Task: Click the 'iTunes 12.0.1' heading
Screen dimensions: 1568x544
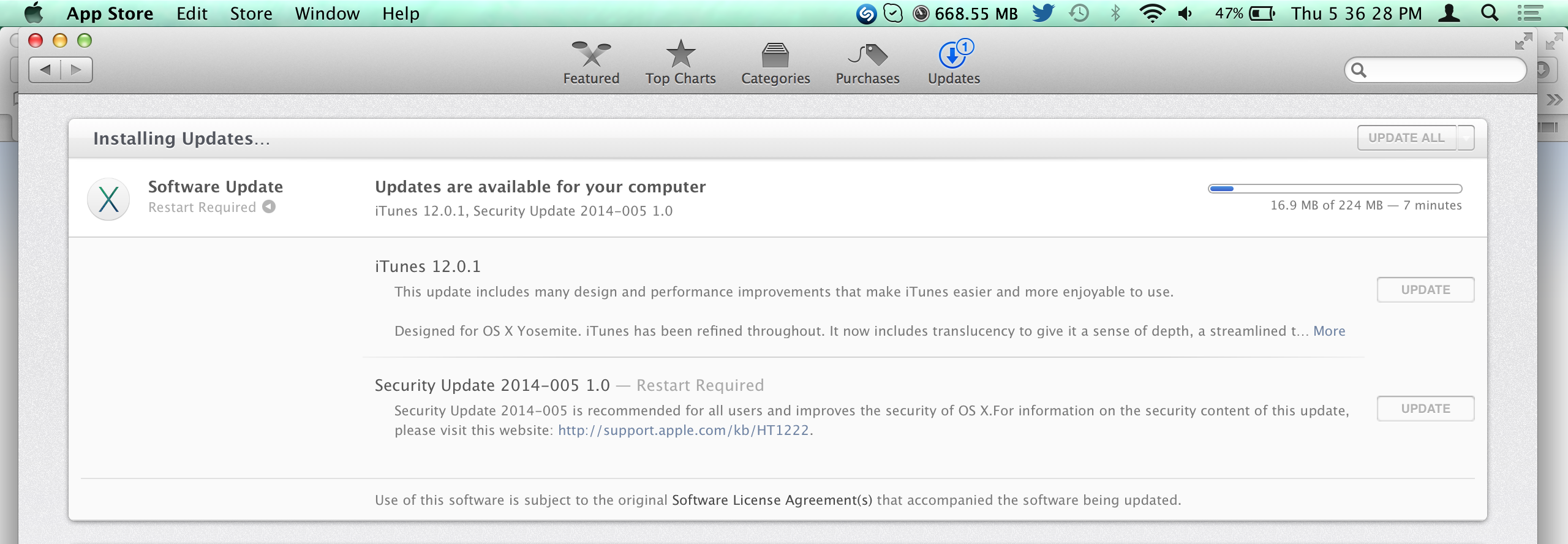Action: pos(428,266)
